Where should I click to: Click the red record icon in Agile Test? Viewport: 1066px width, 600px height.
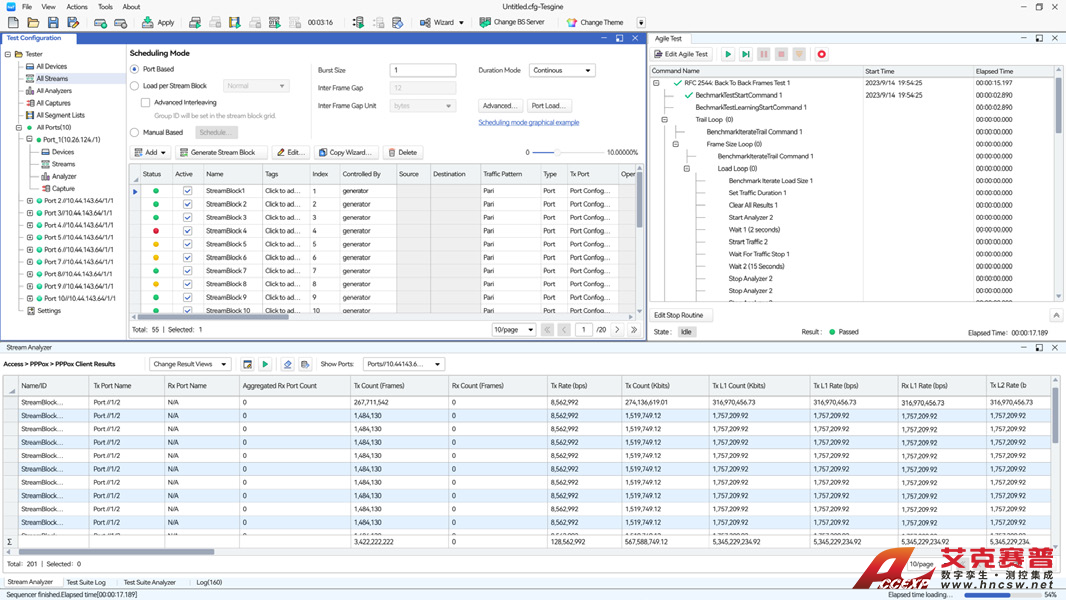(821, 54)
